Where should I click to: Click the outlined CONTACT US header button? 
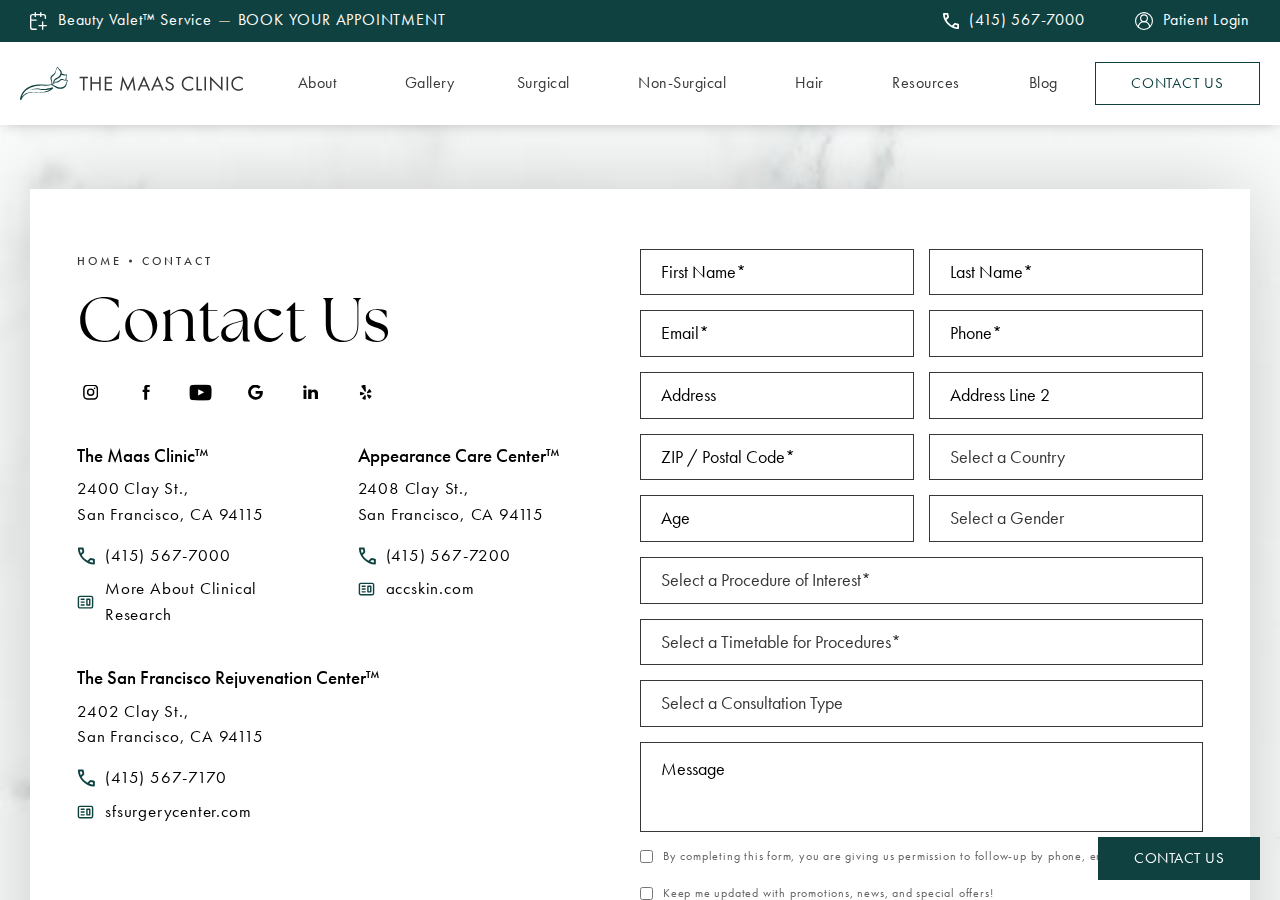click(1177, 83)
